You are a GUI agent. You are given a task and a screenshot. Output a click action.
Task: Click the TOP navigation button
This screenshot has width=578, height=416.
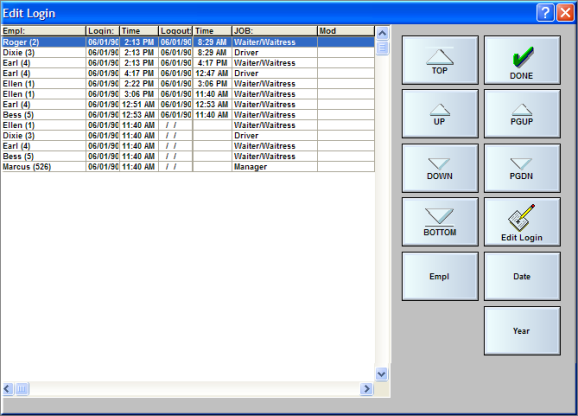click(x=440, y=60)
